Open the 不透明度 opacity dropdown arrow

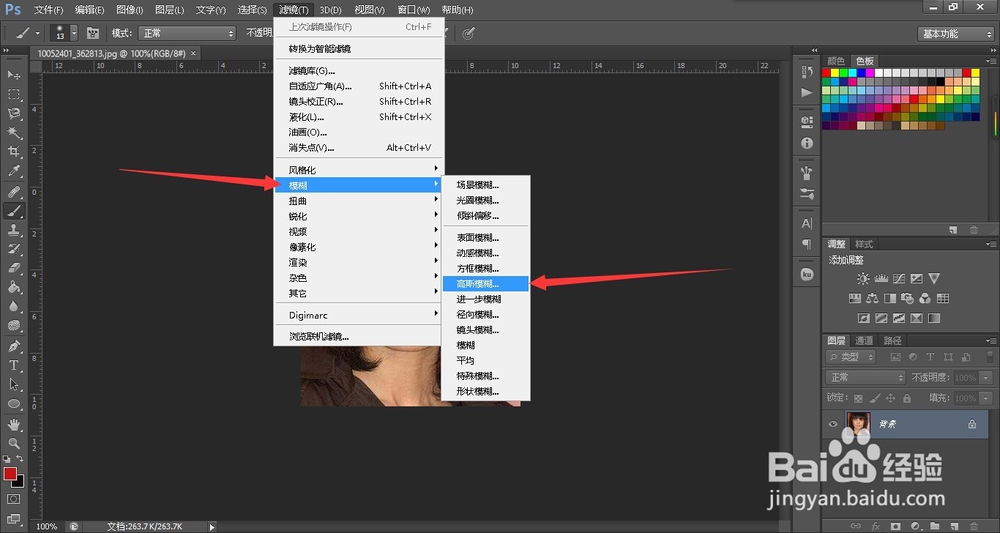click(x=987, y=377)
